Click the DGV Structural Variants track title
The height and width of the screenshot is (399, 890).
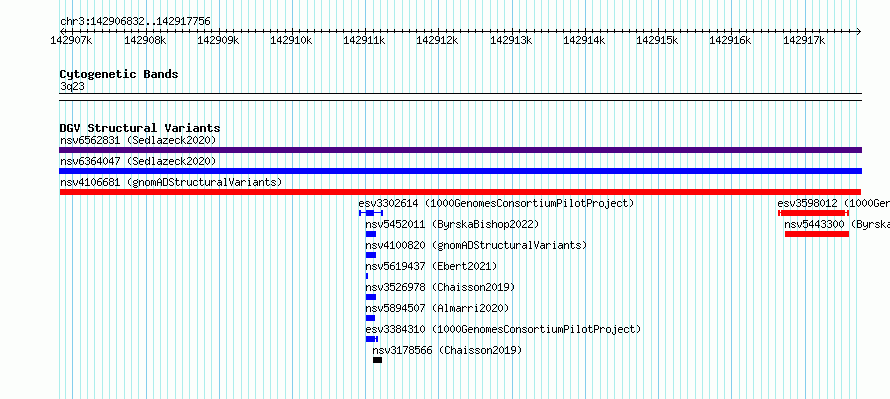click(x=140, y=128)
